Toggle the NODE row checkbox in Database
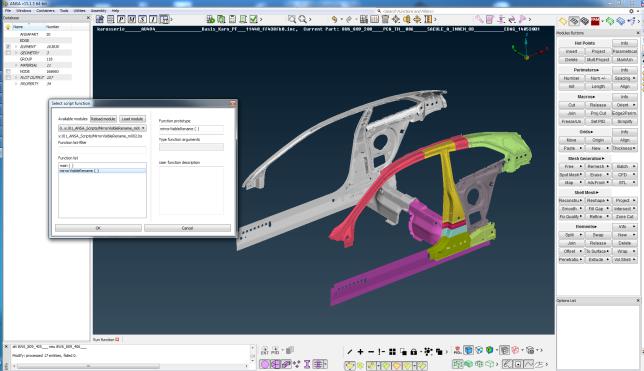 (8, 71)
